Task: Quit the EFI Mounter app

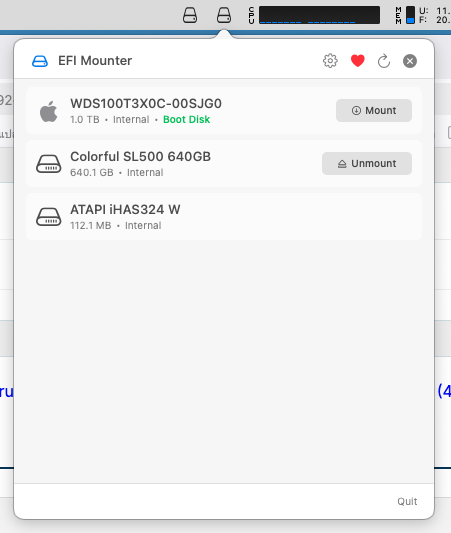Action: [x=407, y=501]
